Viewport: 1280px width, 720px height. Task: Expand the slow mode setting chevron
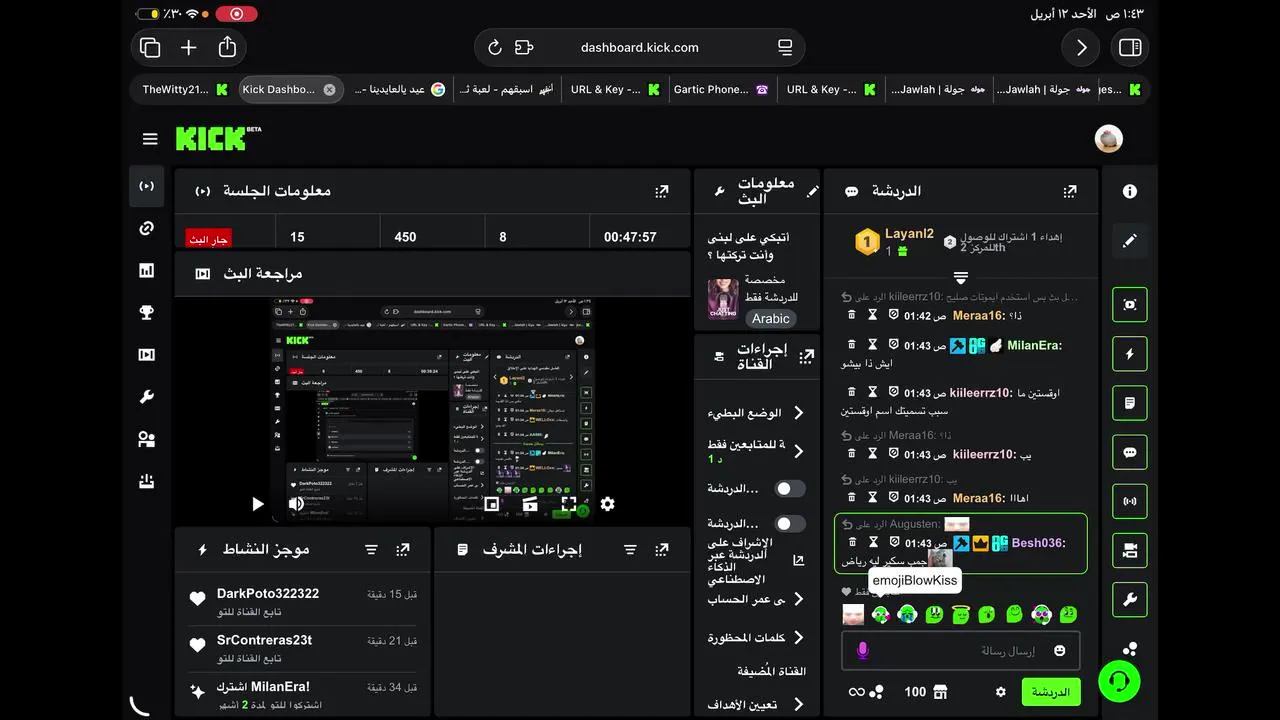(x=798, y=413)
